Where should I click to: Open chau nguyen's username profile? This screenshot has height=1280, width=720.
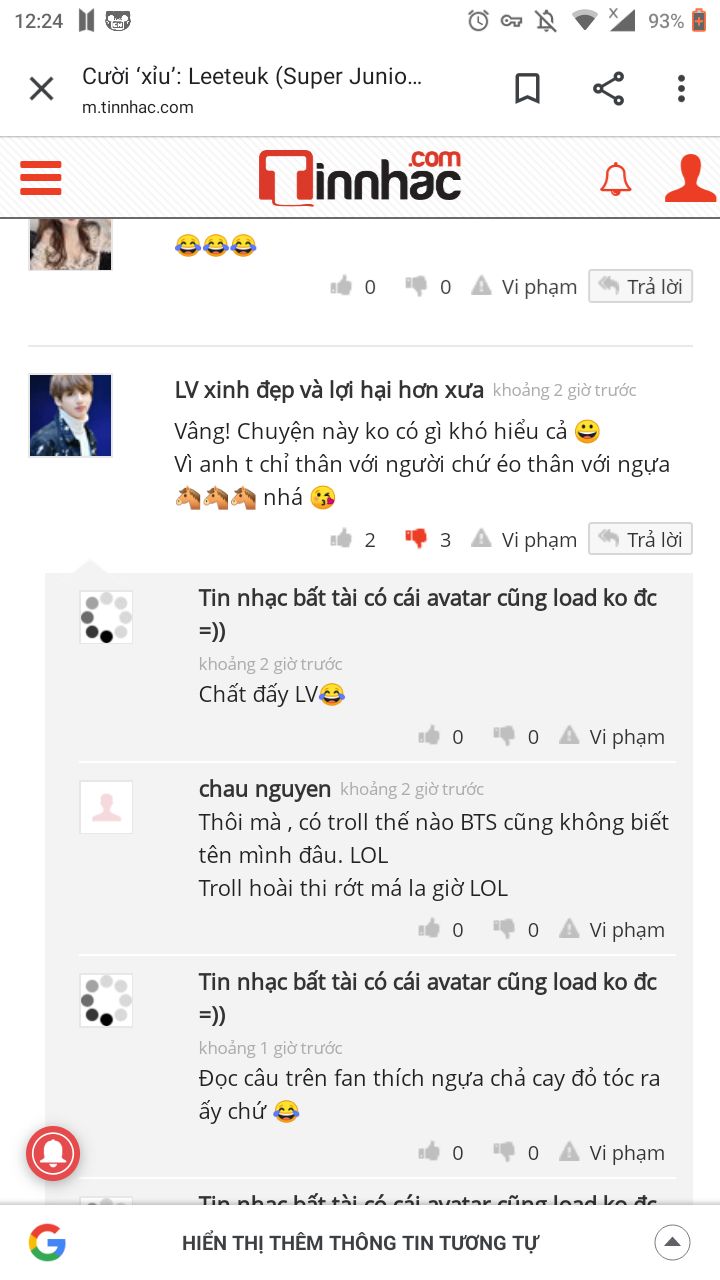click(264, 789)
